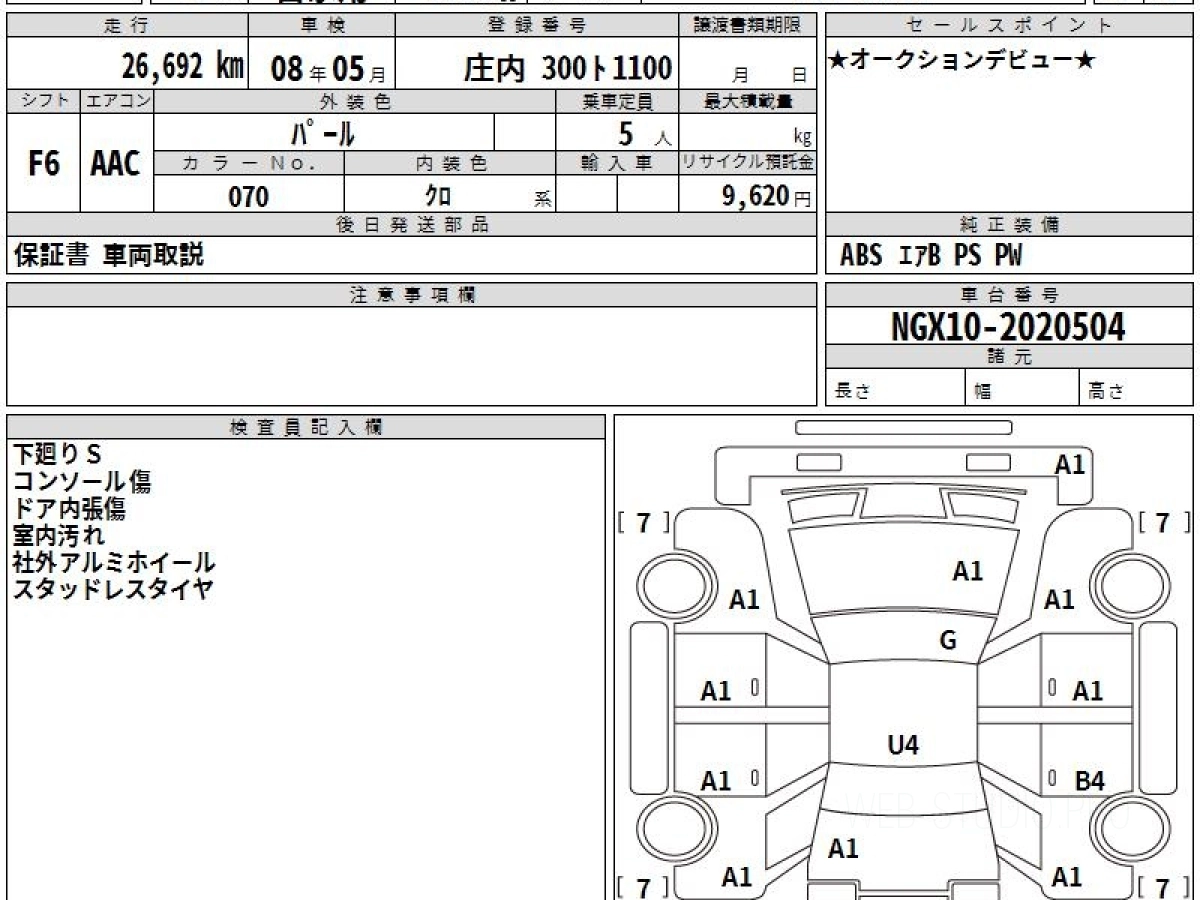This screenshot has height=900, width=1200.
Task: Select equipment list ABS エアB PS PW
Action: [931, 256]
